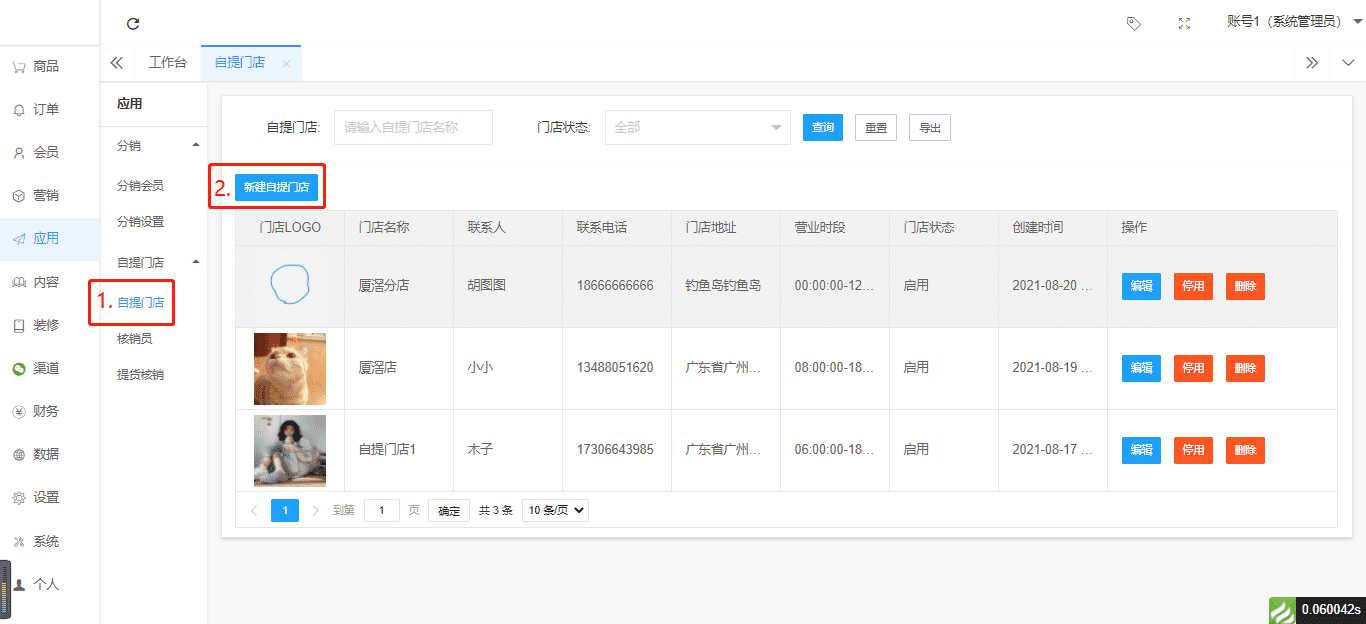The width and height of the screenshot is (1366, 624).
Task: Click the 自提门店 name search field
Action: pos(413,128)
